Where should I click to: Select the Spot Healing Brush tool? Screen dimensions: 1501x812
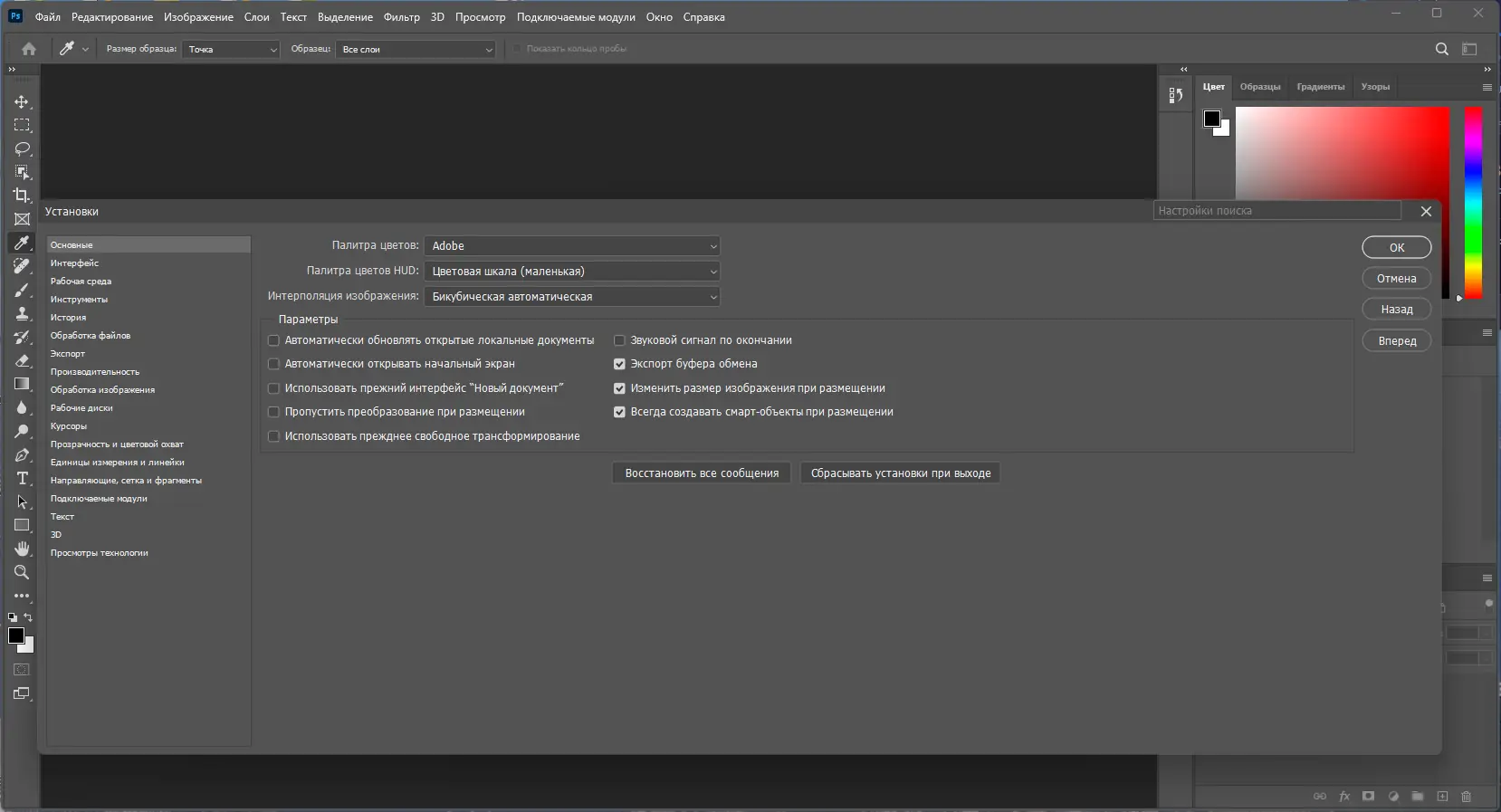[22, 266]
